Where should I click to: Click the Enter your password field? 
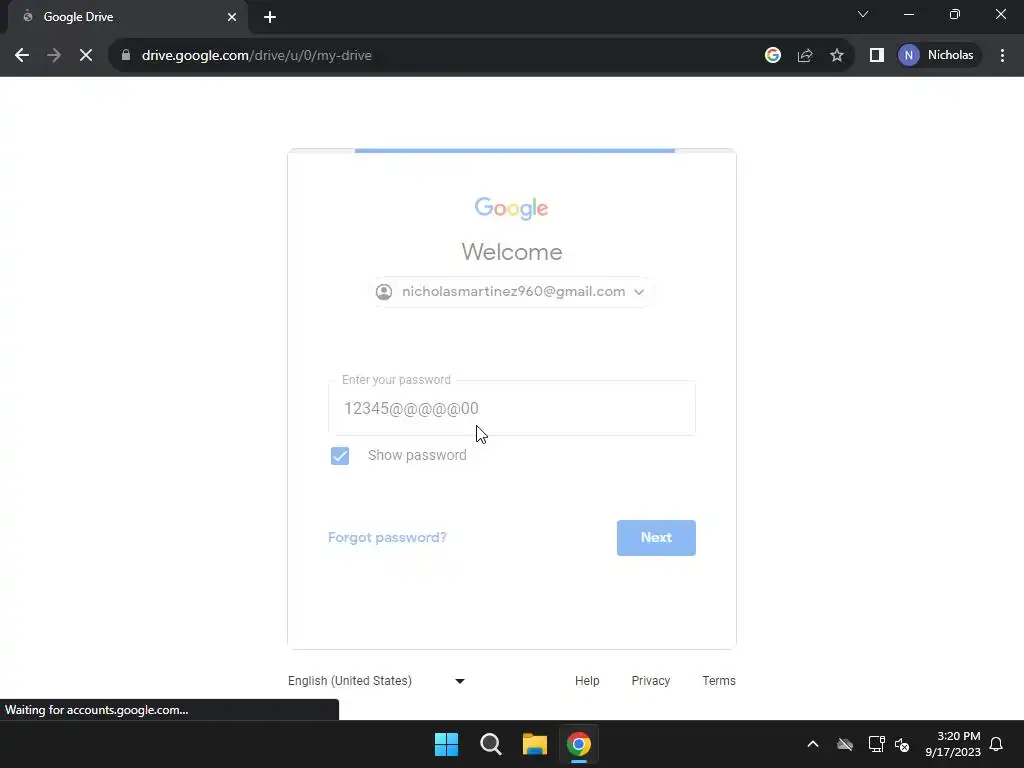tap(512, 408)
